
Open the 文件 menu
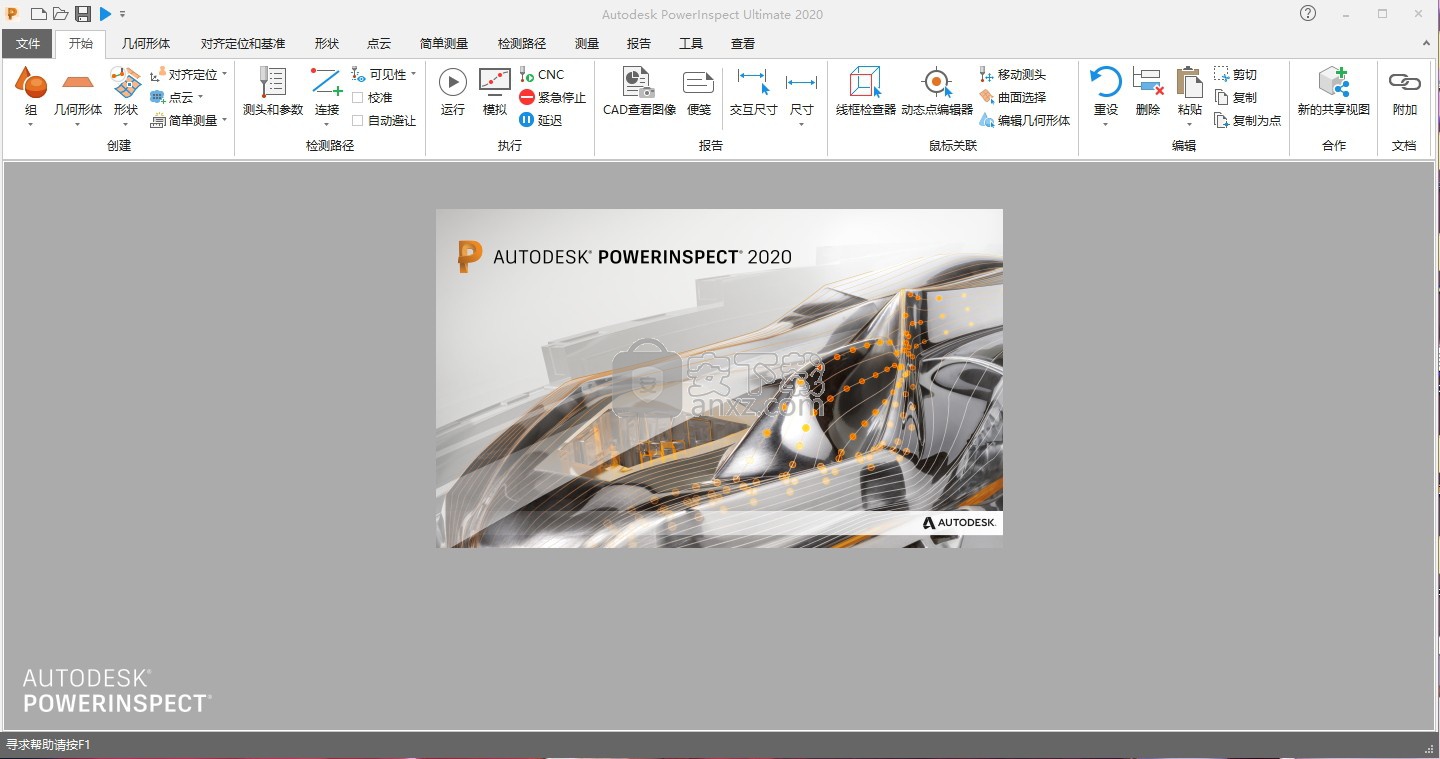point(28,44)
